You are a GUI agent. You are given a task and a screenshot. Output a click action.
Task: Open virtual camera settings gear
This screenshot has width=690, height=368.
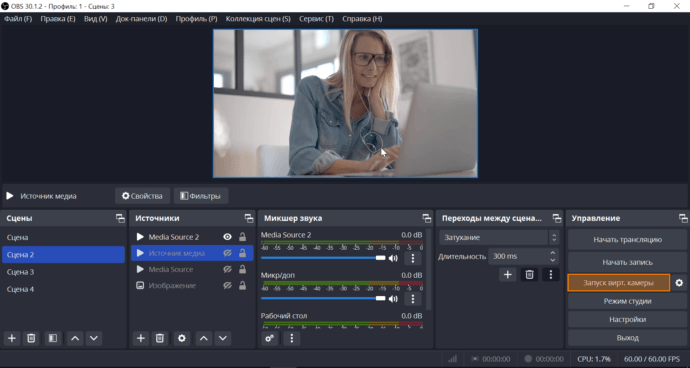[679, 283]
